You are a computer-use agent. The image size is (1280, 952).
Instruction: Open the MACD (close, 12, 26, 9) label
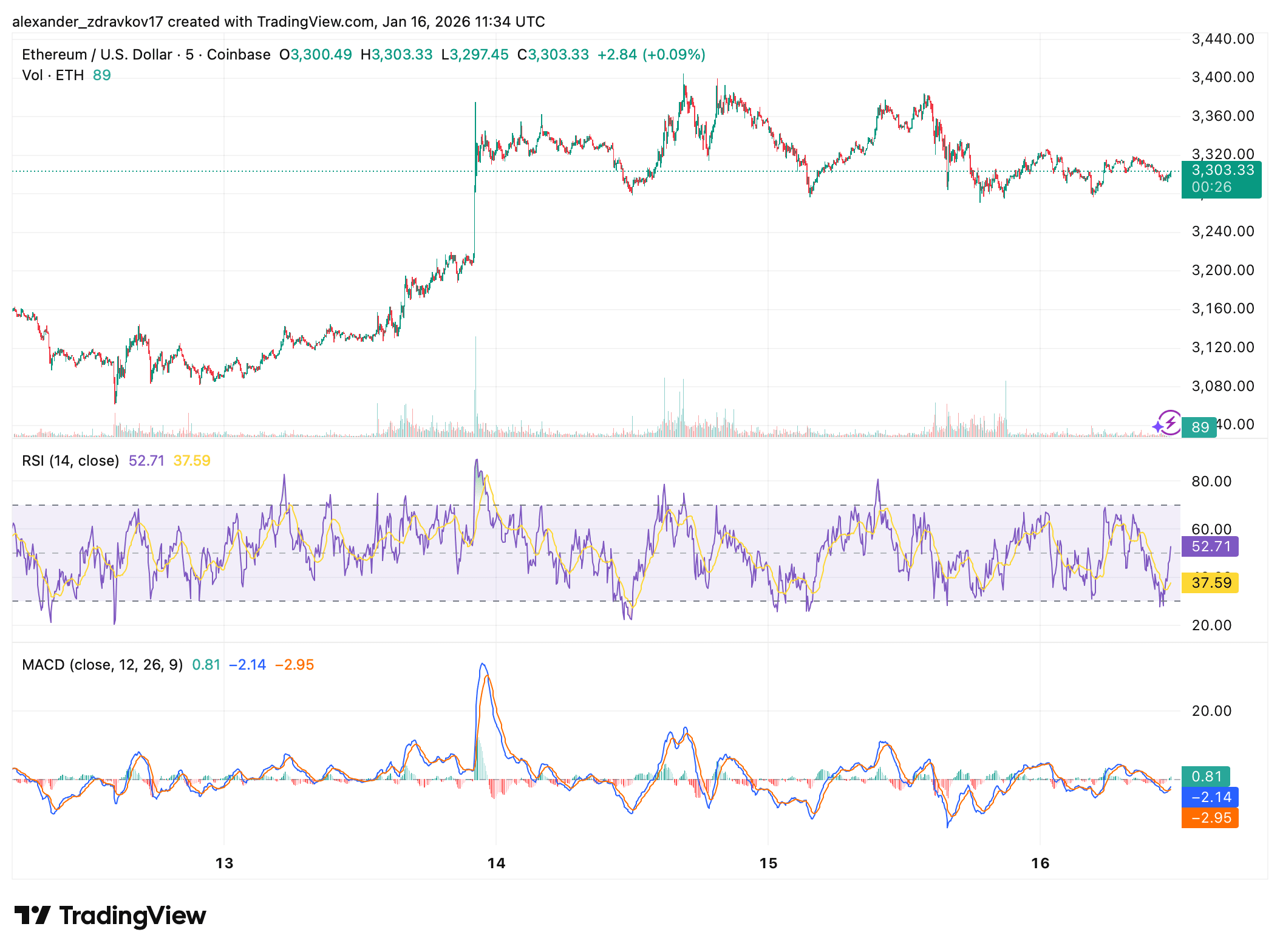click(102, 665)
